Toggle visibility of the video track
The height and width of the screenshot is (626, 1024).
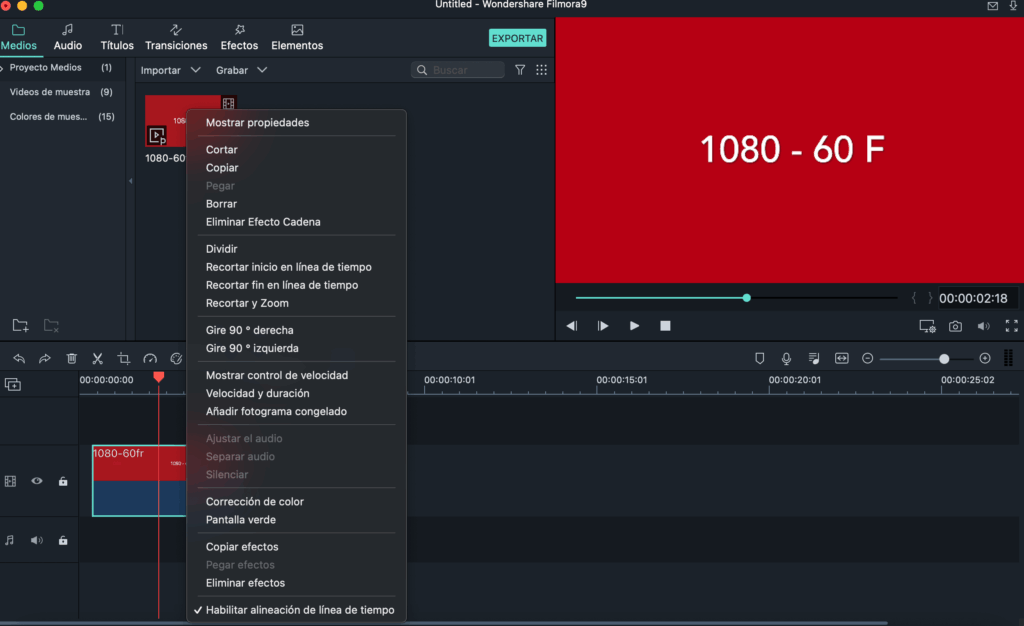pyautogui.click(x=37, y=481)
